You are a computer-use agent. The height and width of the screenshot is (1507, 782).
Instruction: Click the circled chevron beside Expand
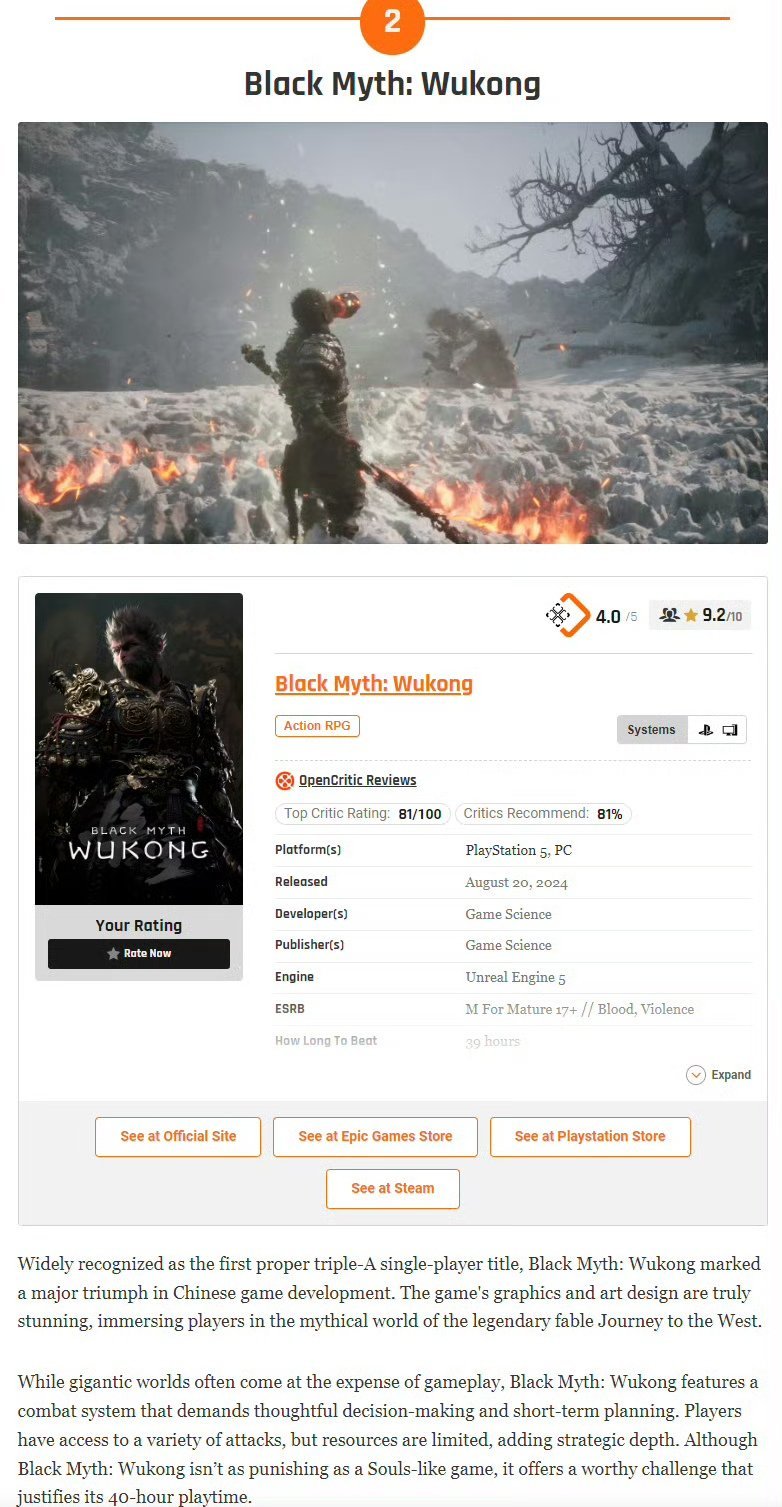tap(696, 1075)
